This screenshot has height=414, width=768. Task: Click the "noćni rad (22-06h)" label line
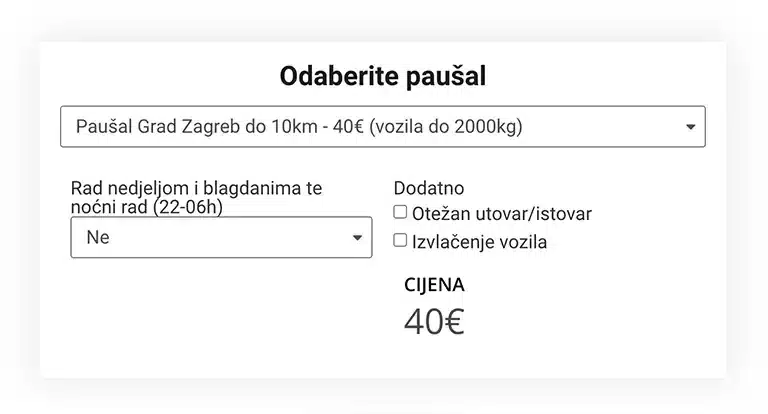(146, 207)
